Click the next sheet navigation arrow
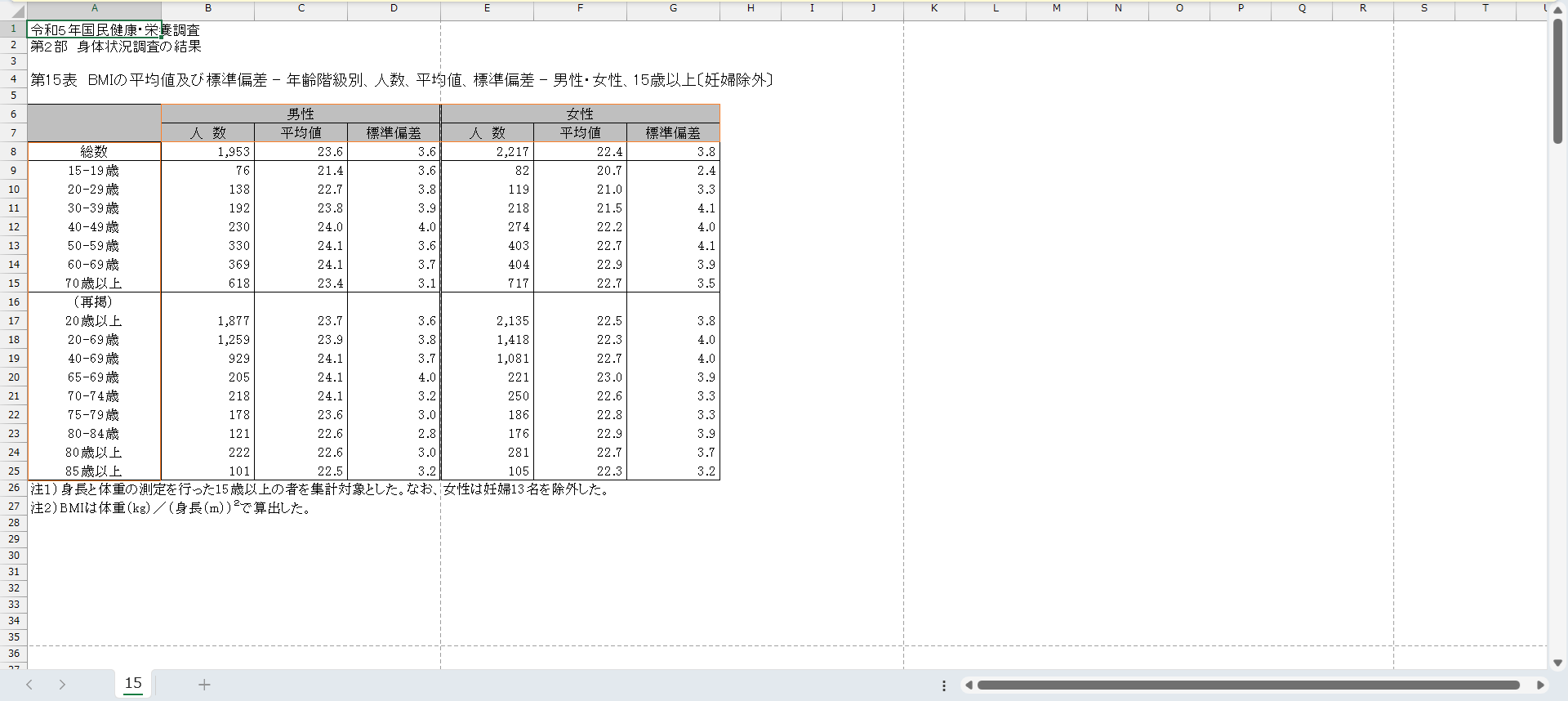 pyautogui.click(x=62, y=685)
